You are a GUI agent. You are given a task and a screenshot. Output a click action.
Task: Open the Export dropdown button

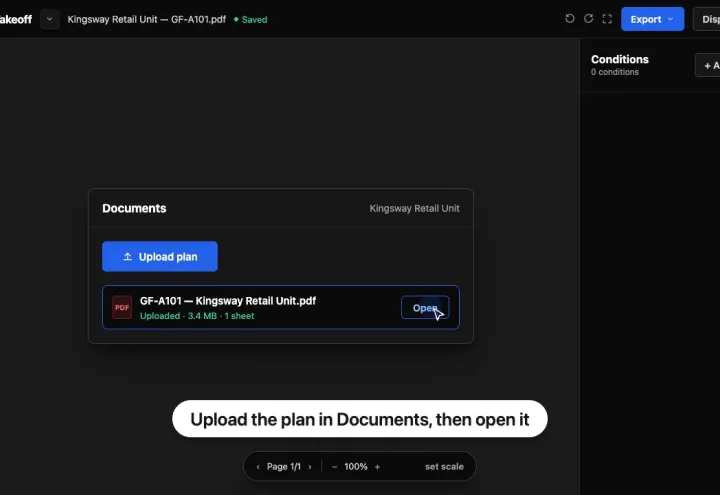click(x=652, y=19)
